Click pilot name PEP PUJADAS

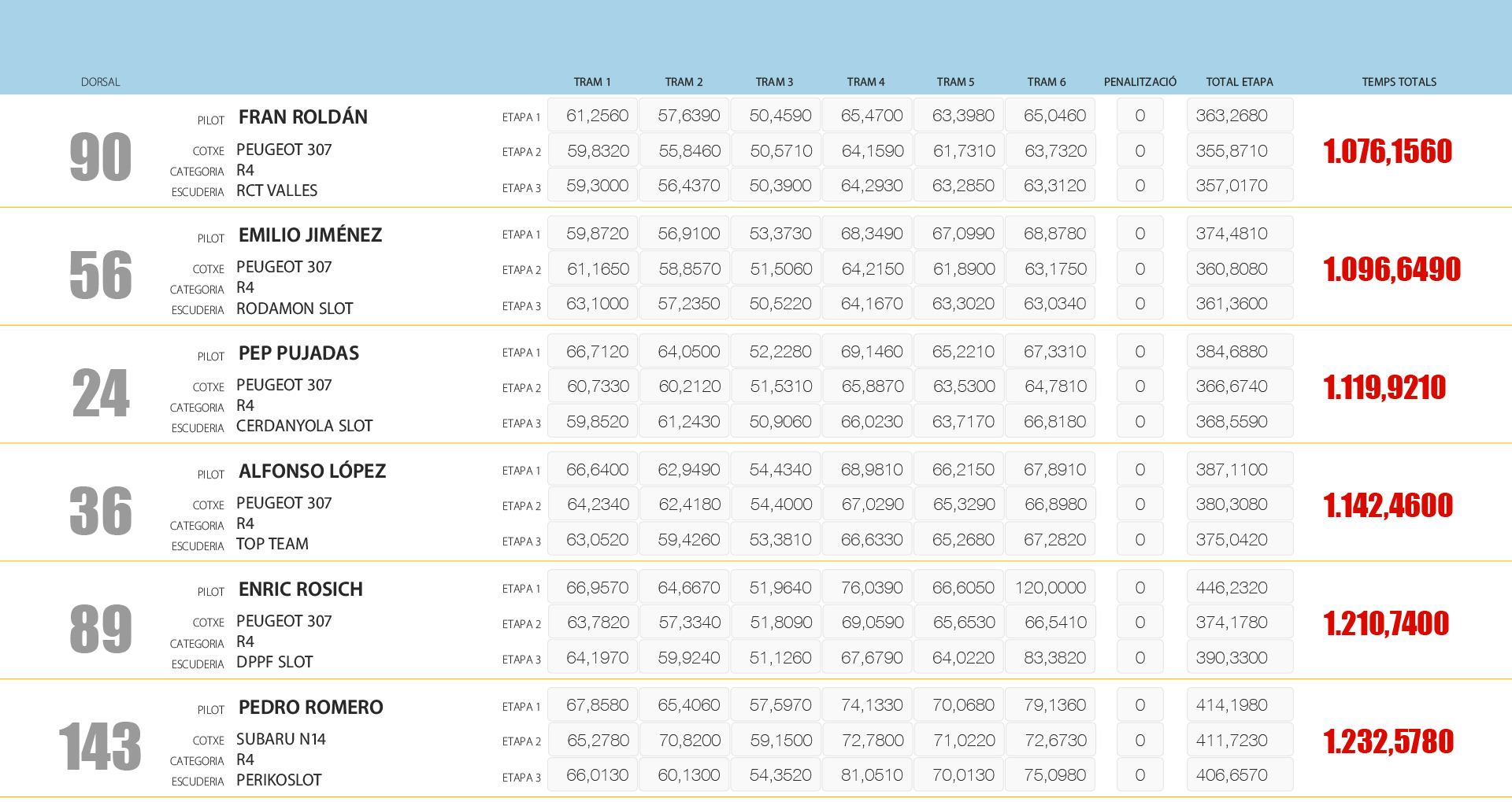(298, 353)
